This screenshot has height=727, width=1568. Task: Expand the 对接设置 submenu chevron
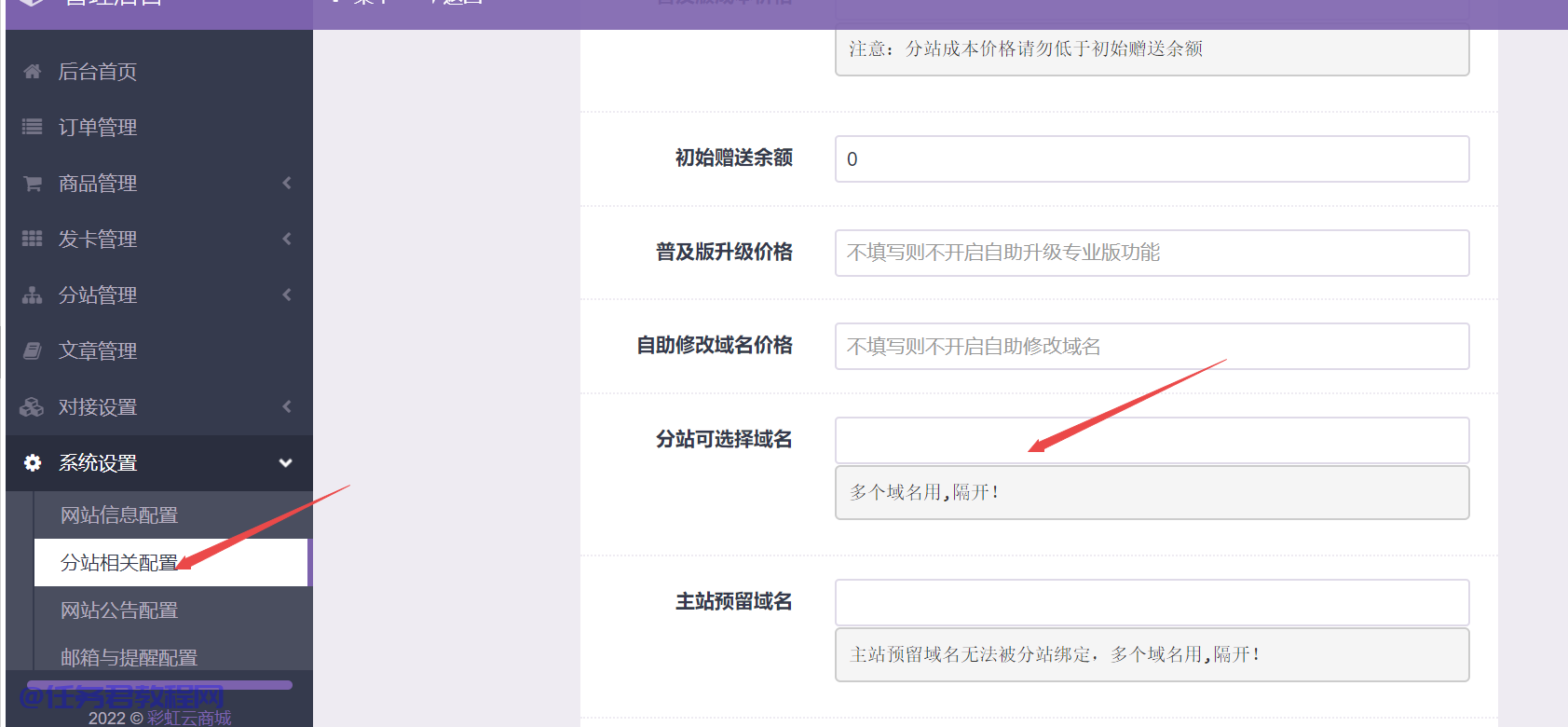coord(287,407)
